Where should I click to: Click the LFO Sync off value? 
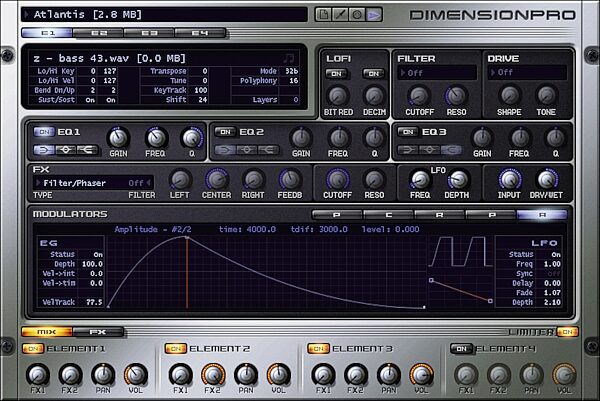pos(553,274)
